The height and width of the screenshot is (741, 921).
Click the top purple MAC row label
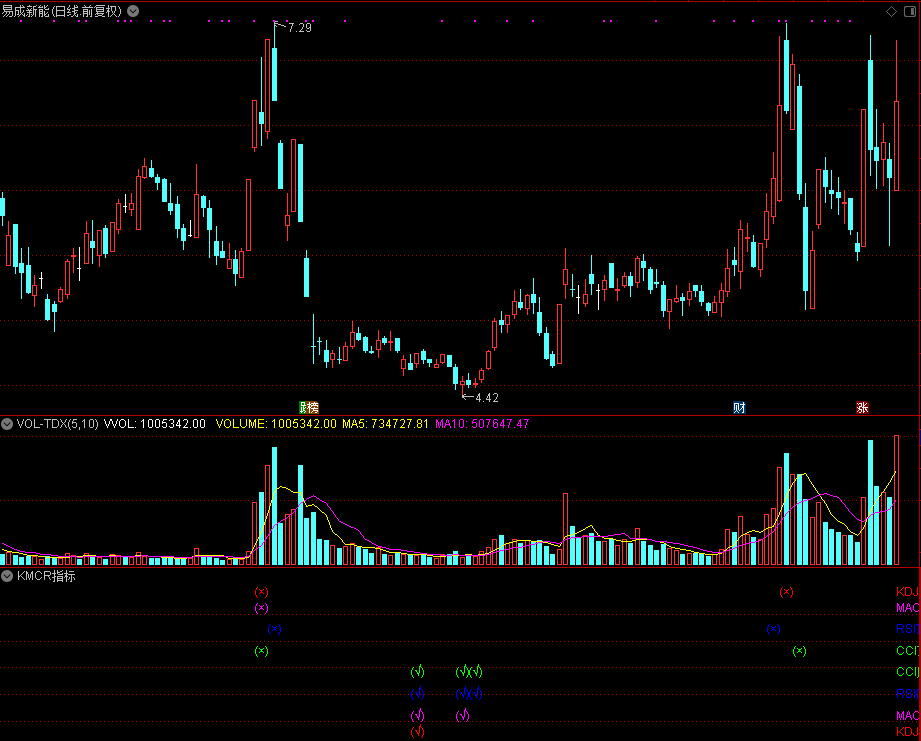(x=907, y=608)
